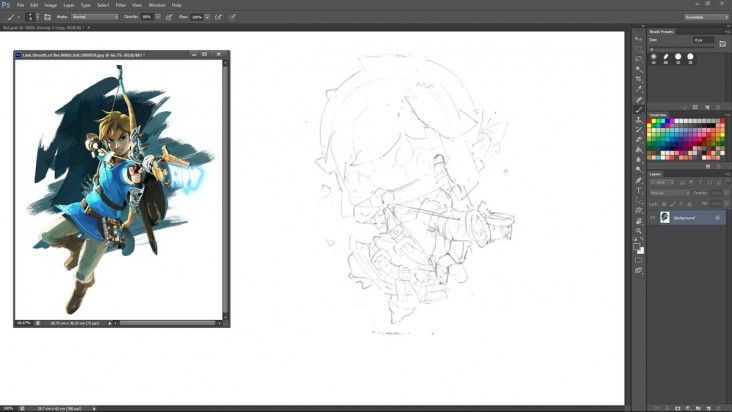Open the Brush Presets panel menu
The height and width of the screenshot is (412, 732).
click(727, 31)
